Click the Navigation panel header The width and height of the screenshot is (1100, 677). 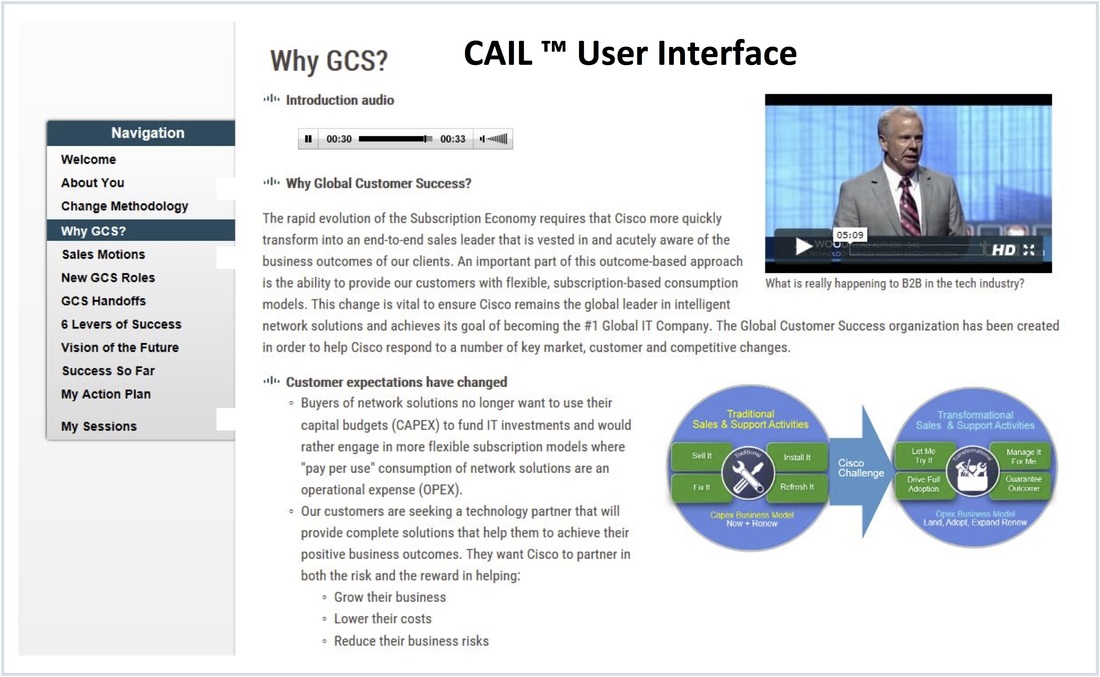click(141, 133)
